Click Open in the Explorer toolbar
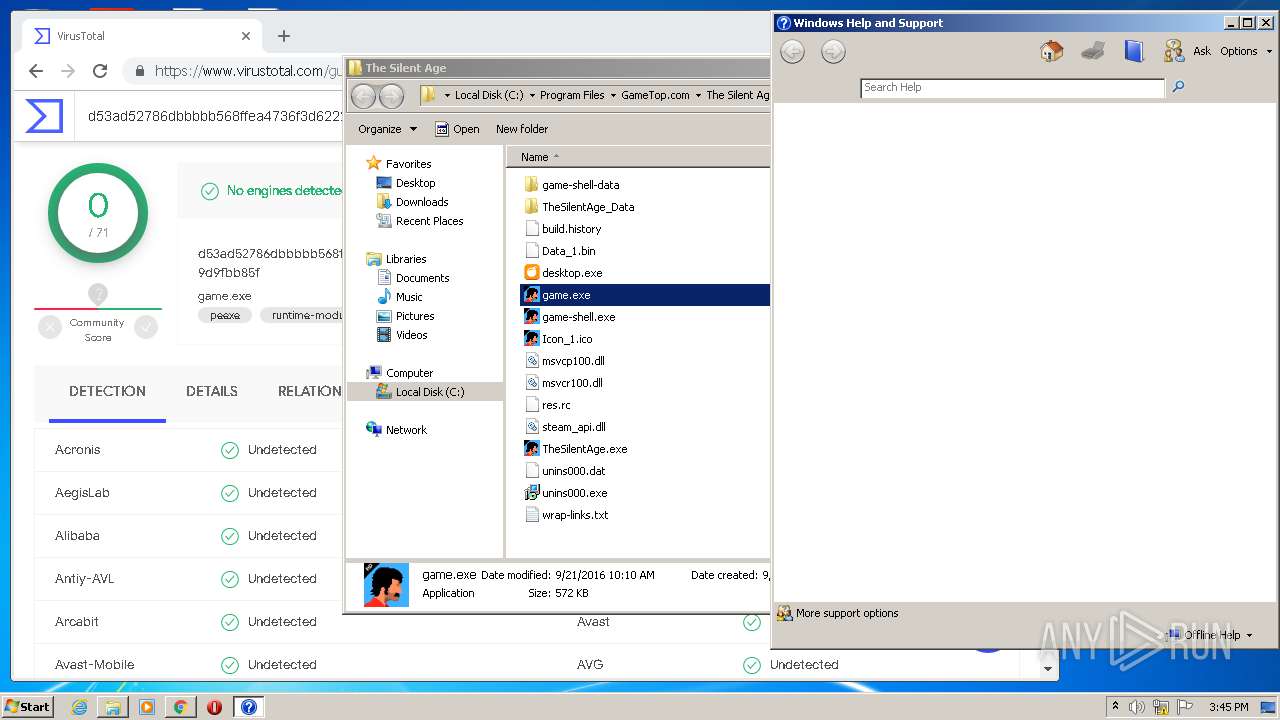1280x720 pixels. [x=457, y=129]
